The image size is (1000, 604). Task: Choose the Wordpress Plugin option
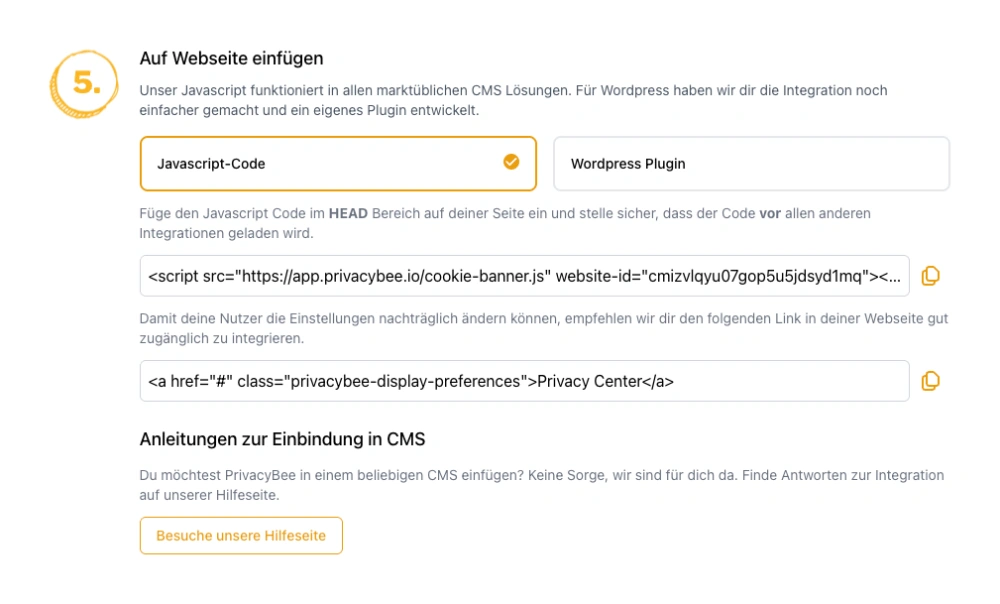751,164
